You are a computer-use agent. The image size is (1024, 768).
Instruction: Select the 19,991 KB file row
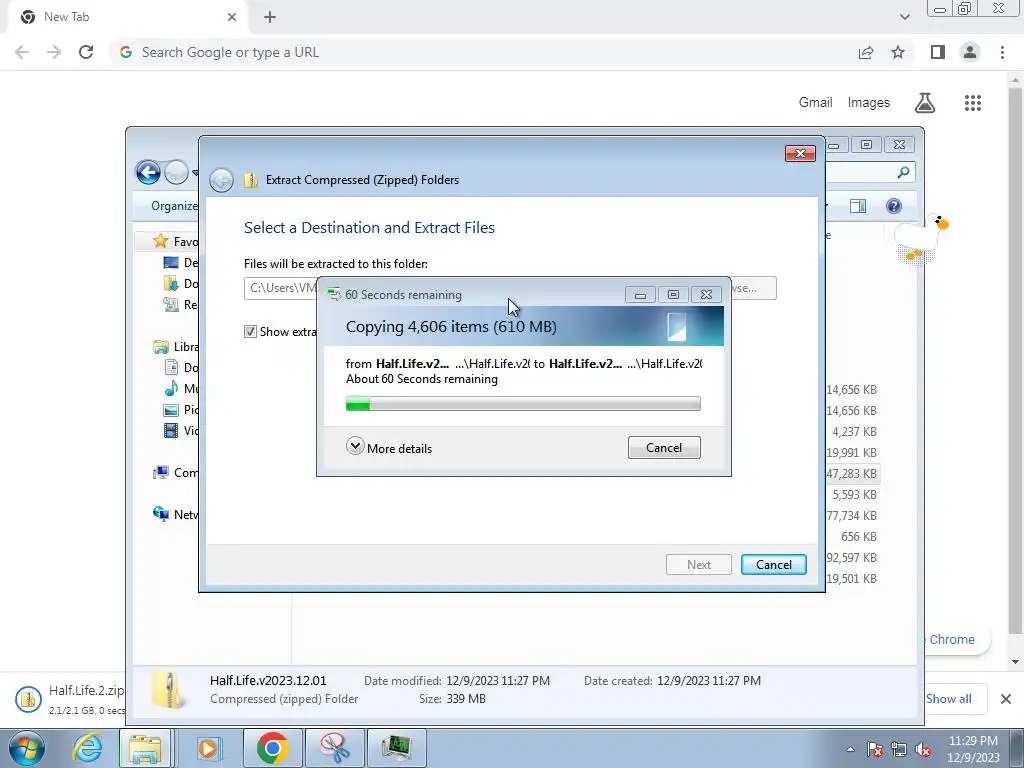pos(852,453)
